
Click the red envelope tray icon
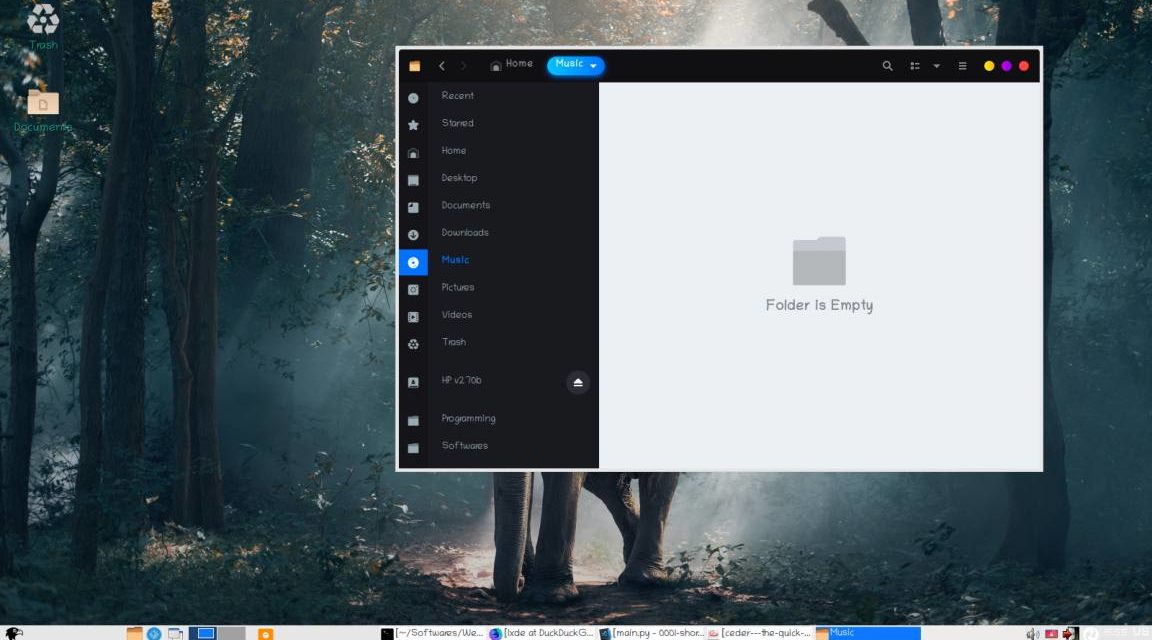pos(1051,634)
